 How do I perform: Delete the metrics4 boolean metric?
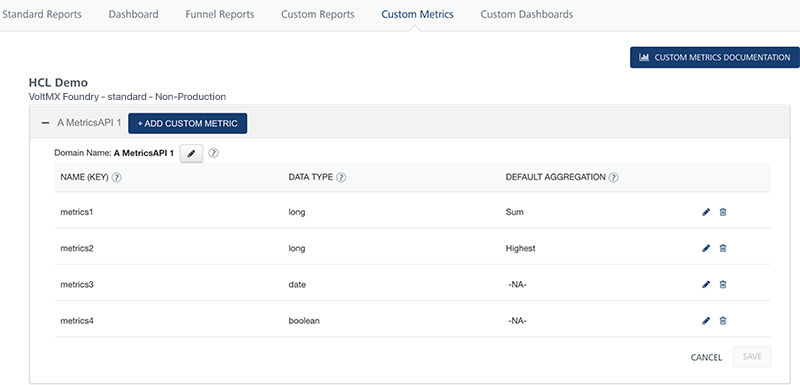click(723, 321)
